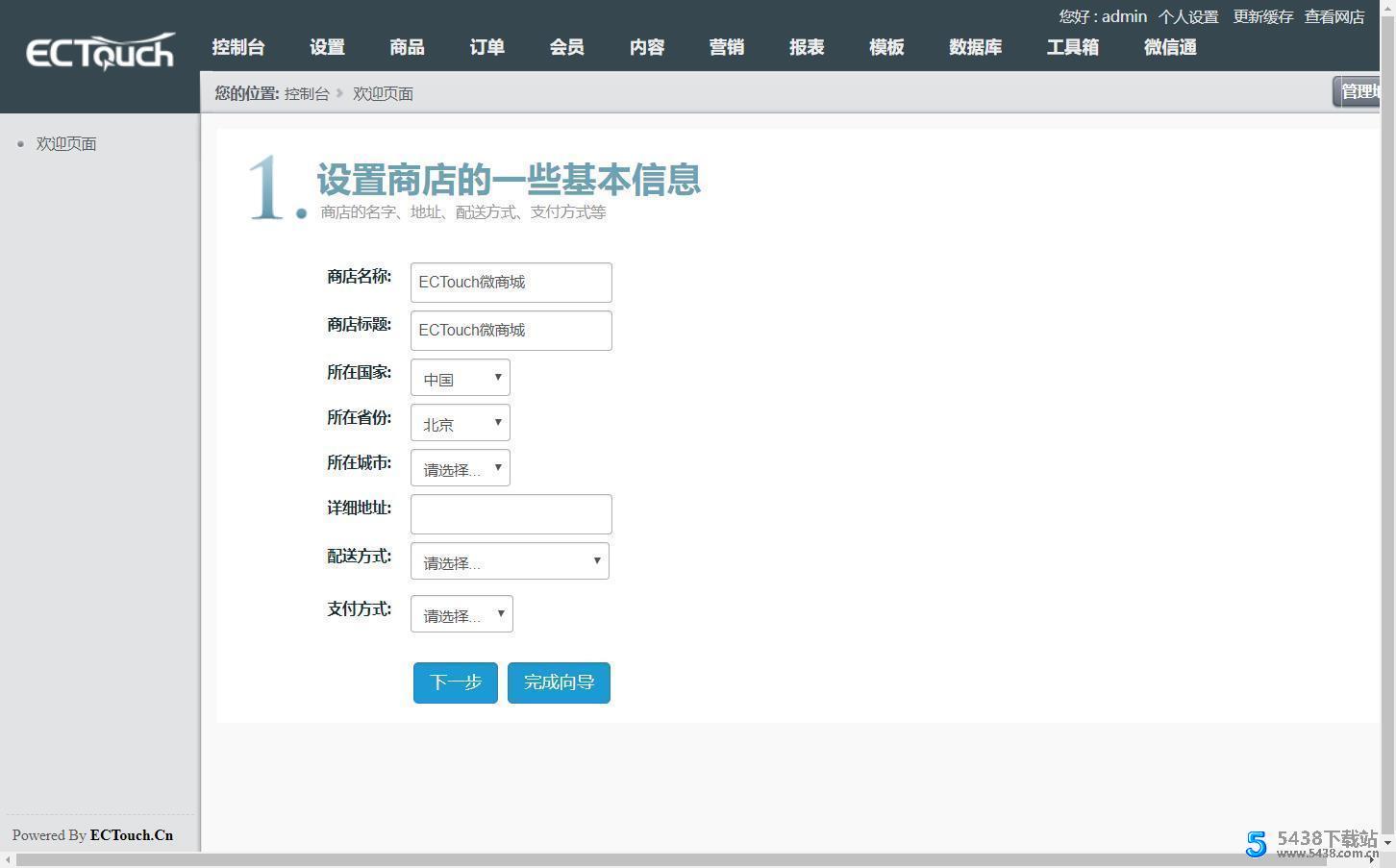Expand the 所在国家 dropdown
Screen dimensions: 1396x868
[461, 378]
